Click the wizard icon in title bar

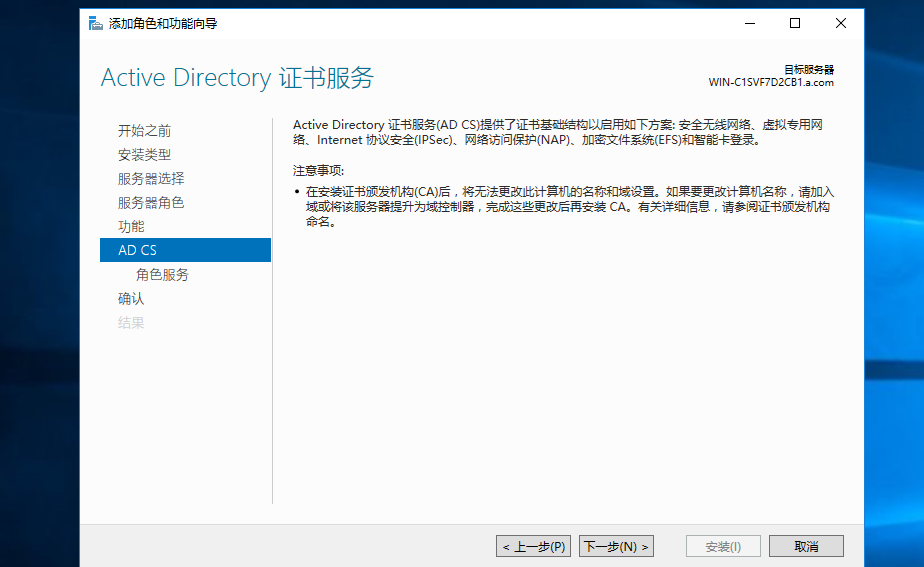95,24
